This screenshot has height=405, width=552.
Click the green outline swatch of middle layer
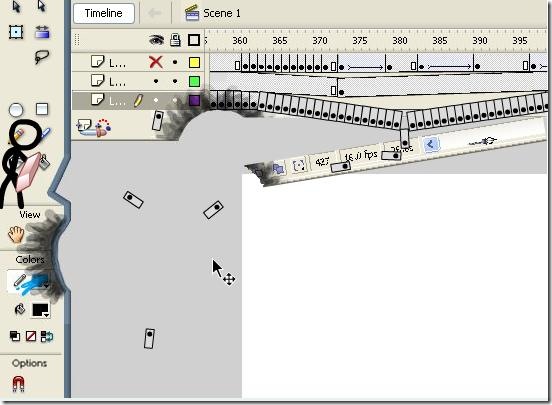(194, 82)
